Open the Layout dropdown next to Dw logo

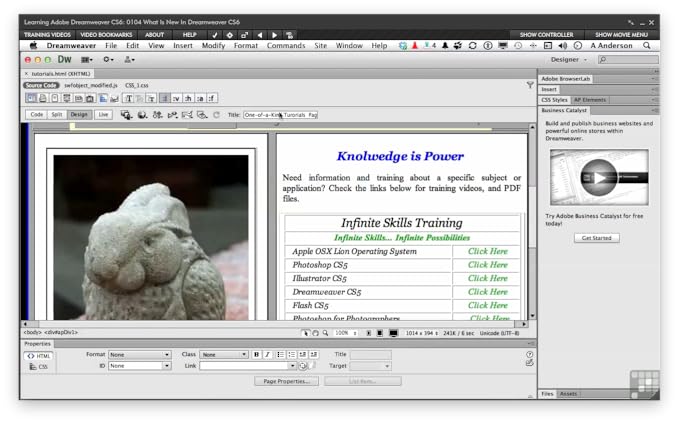(x=87, y=60)
